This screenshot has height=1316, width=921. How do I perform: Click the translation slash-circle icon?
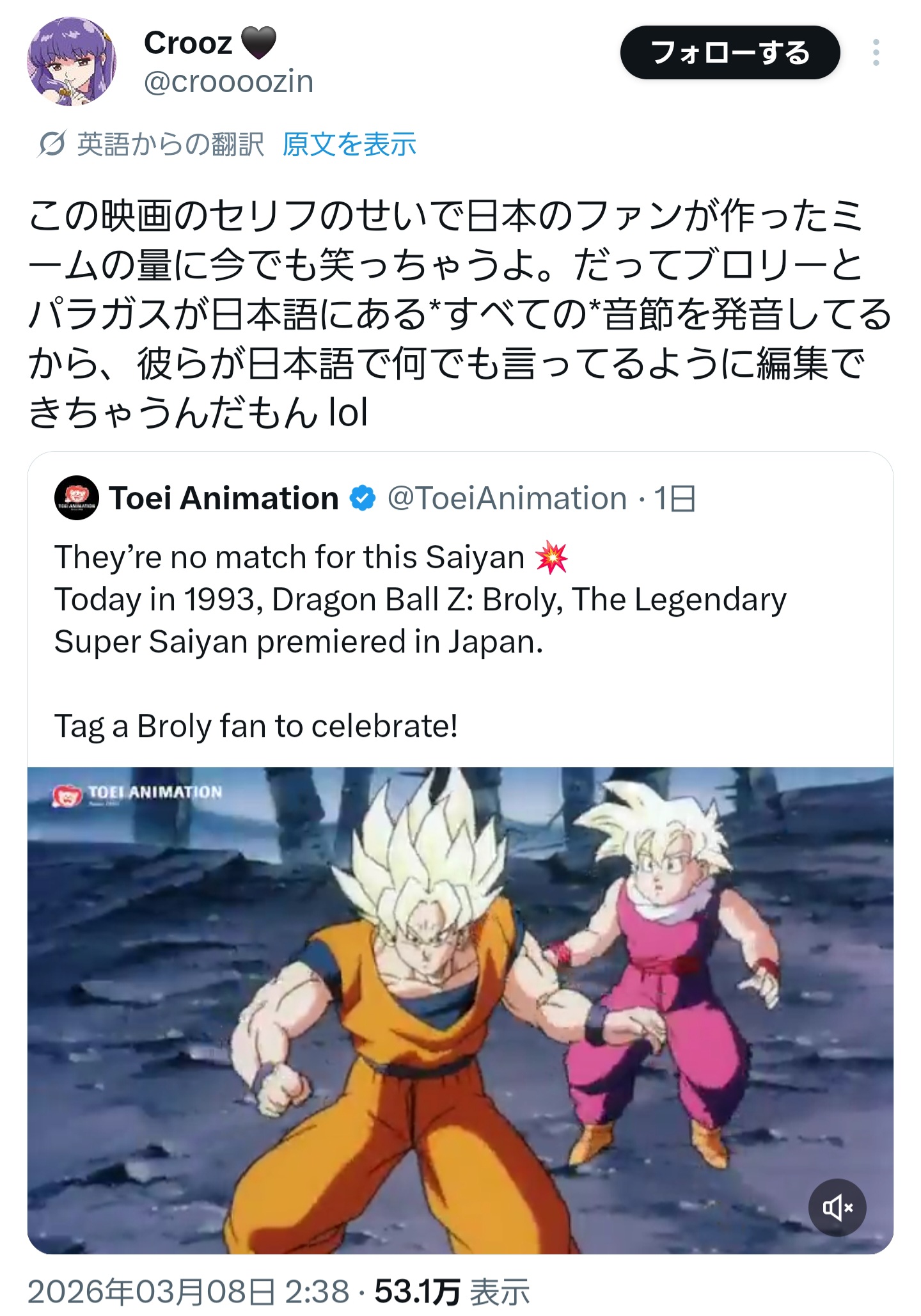coord(51,144)
